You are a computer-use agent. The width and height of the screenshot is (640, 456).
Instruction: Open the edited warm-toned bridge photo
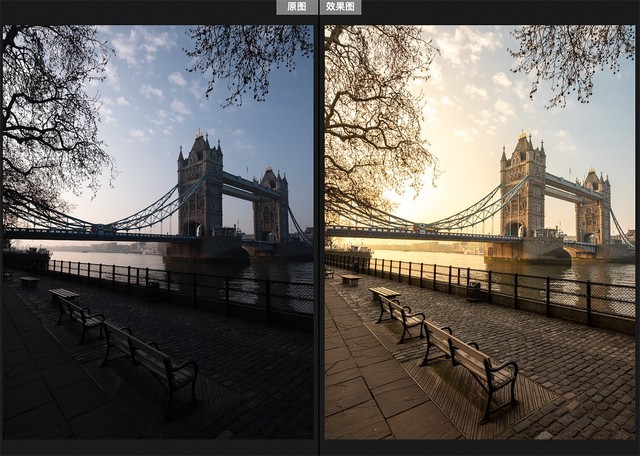(x=480, y=232)
